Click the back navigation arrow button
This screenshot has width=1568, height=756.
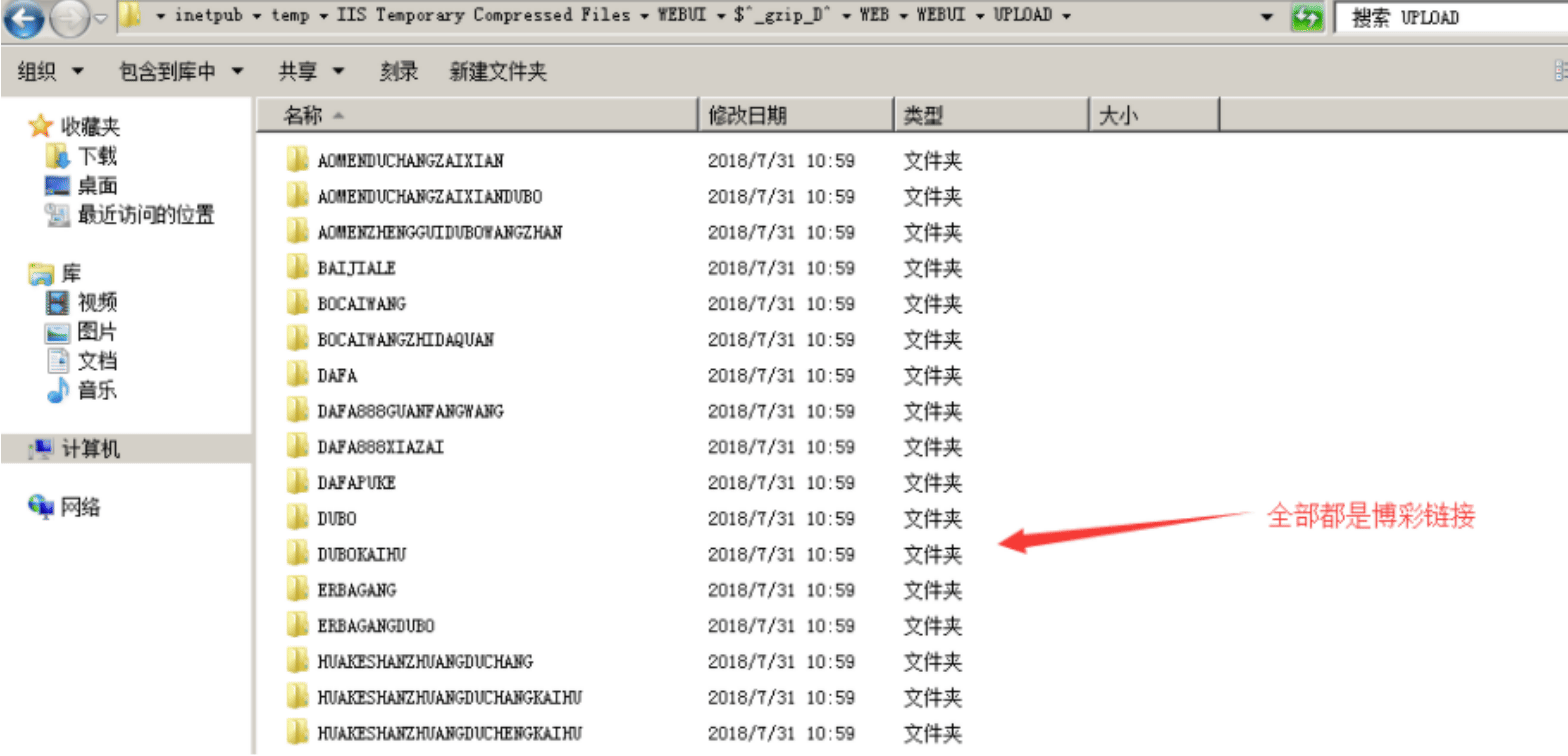pyautogui.click(x=25, y=18)
